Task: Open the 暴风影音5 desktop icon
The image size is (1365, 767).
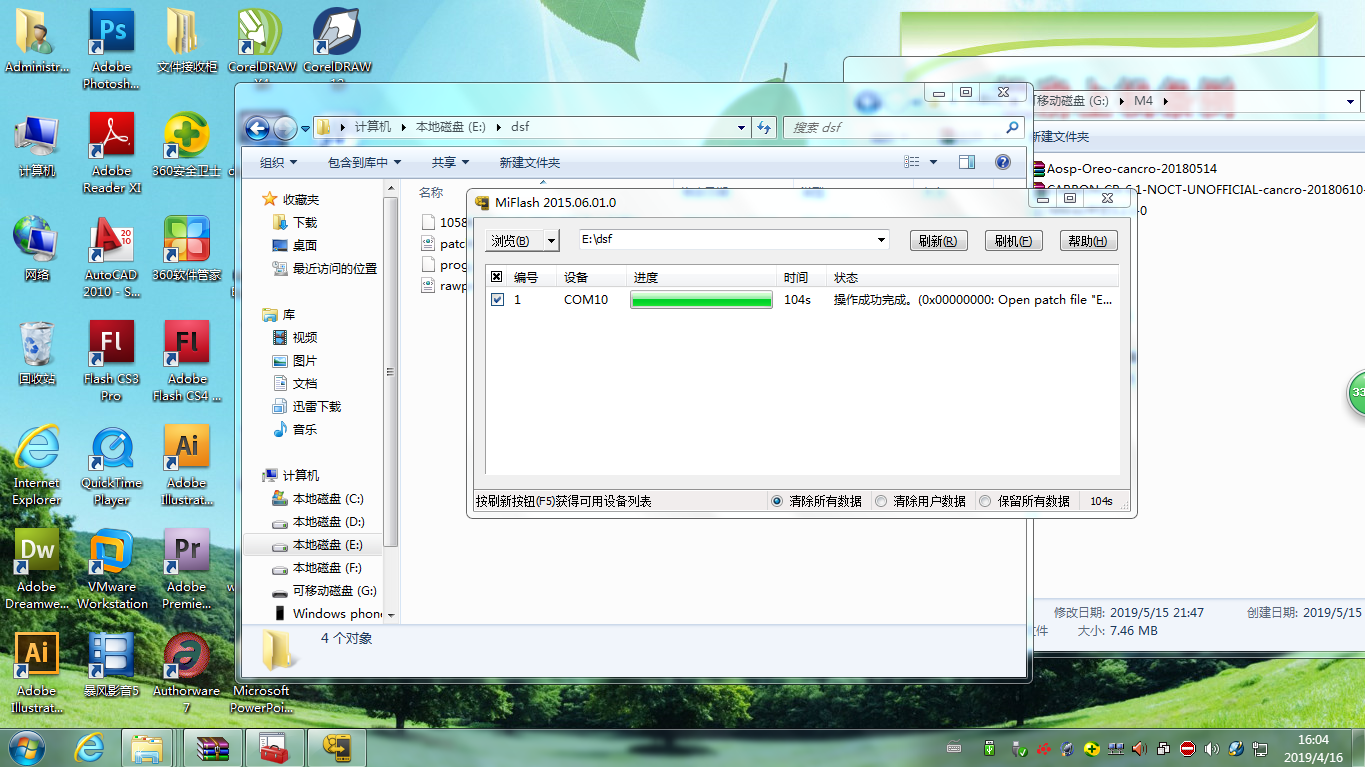Action: [x=111, y=666]
